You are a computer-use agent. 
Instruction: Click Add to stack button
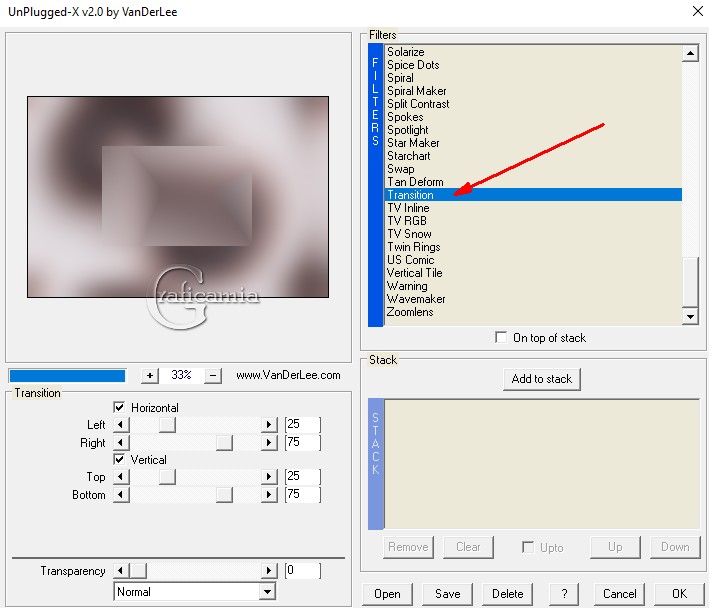click(542, 379)
